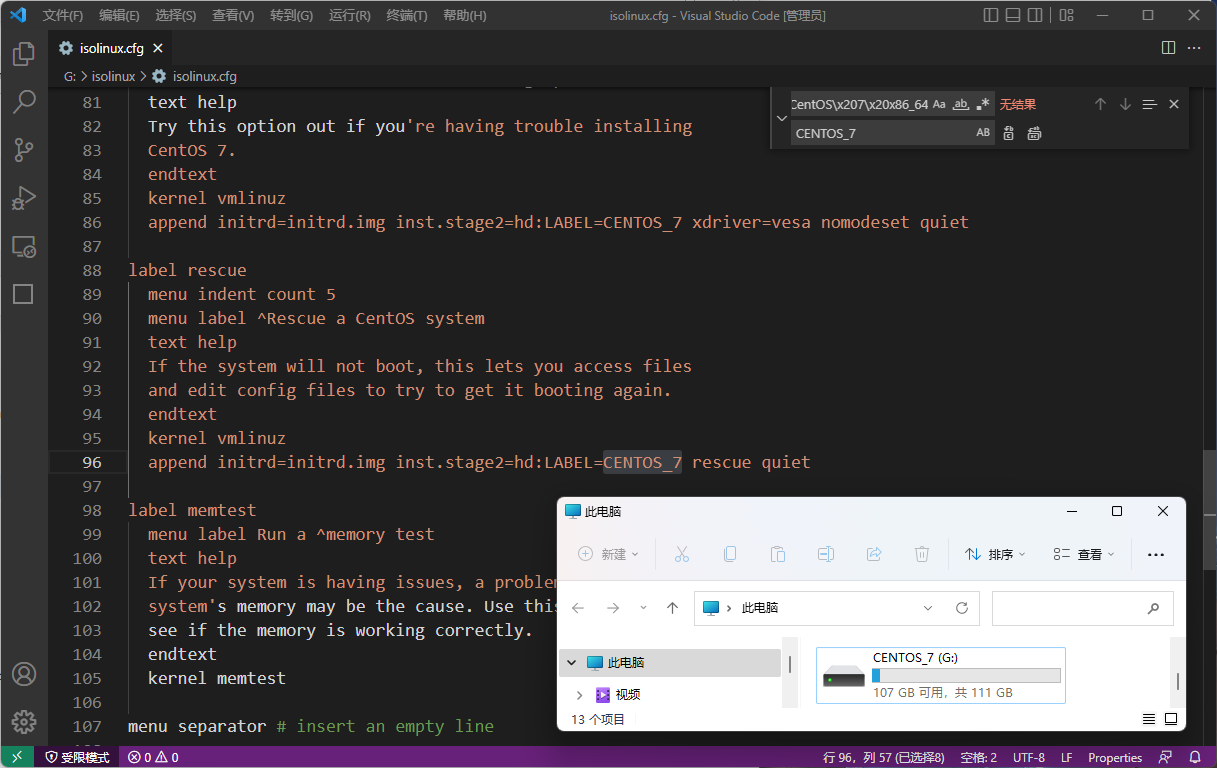The width and height of the screenshot is (1217, 768).
Task: Open the 编辑(E) menu
Action: point(119,16)
